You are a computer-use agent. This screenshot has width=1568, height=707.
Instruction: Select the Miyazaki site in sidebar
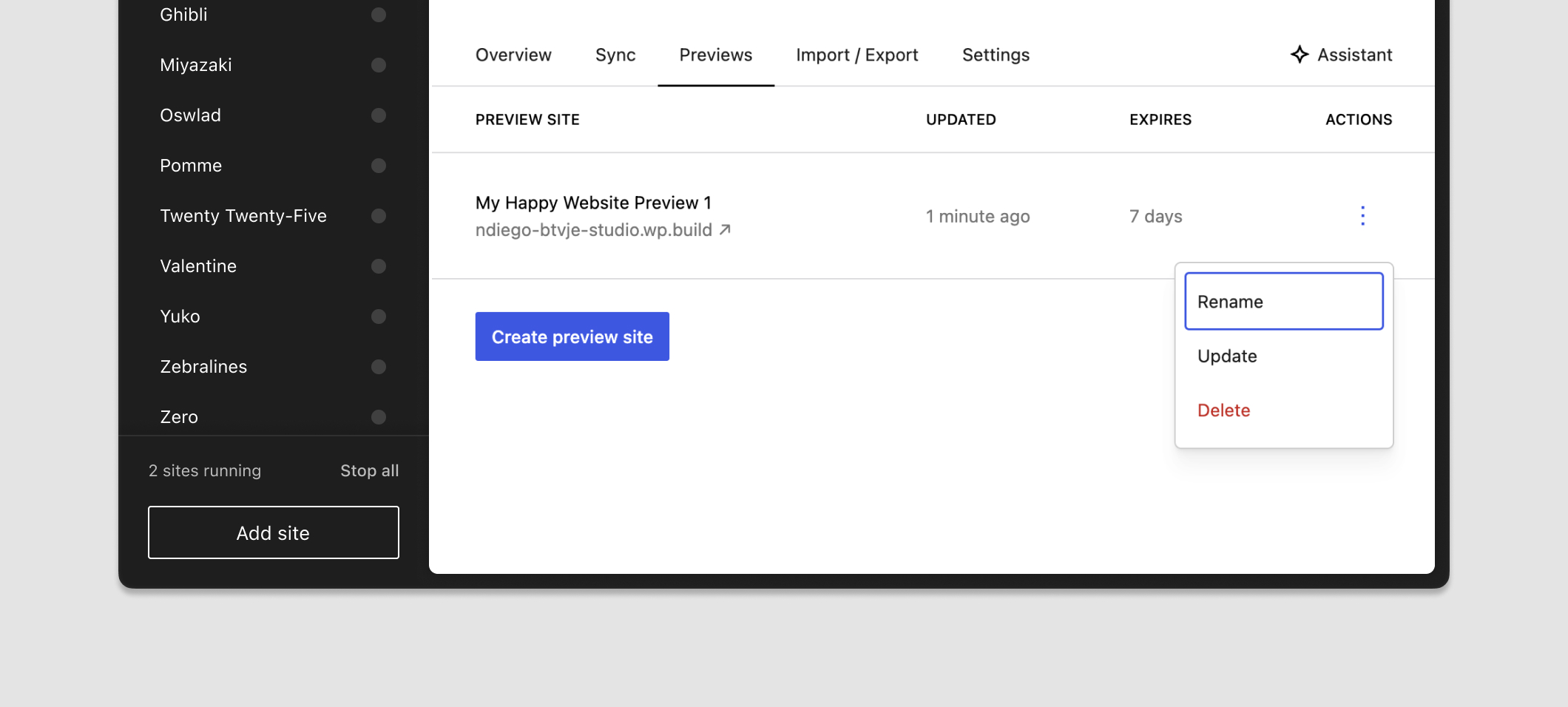(196, 65)
